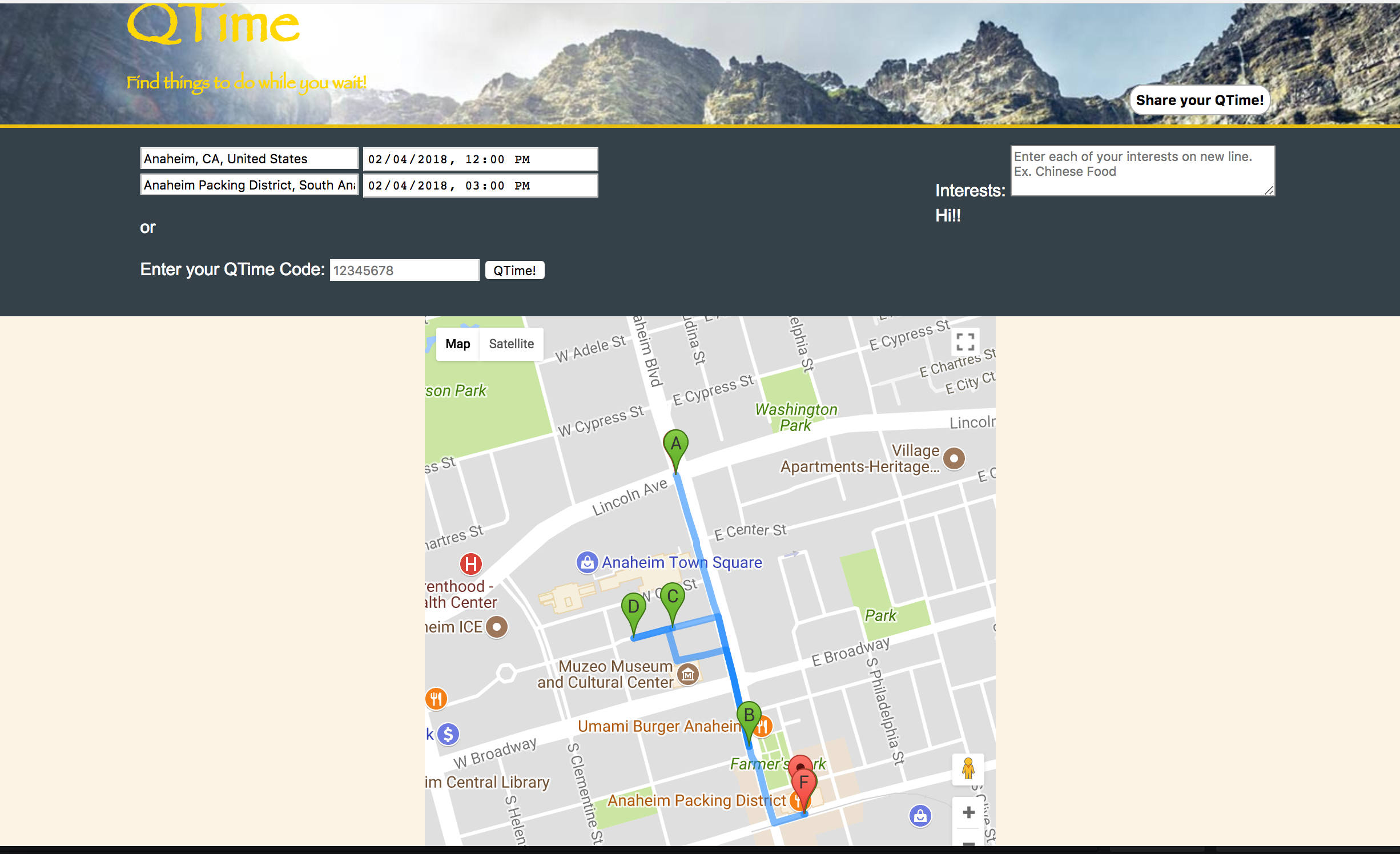Viewport: 1400px width, 854px height.
Task: Click the start location field Anaheim, CA
Action: tap(250, 159)
